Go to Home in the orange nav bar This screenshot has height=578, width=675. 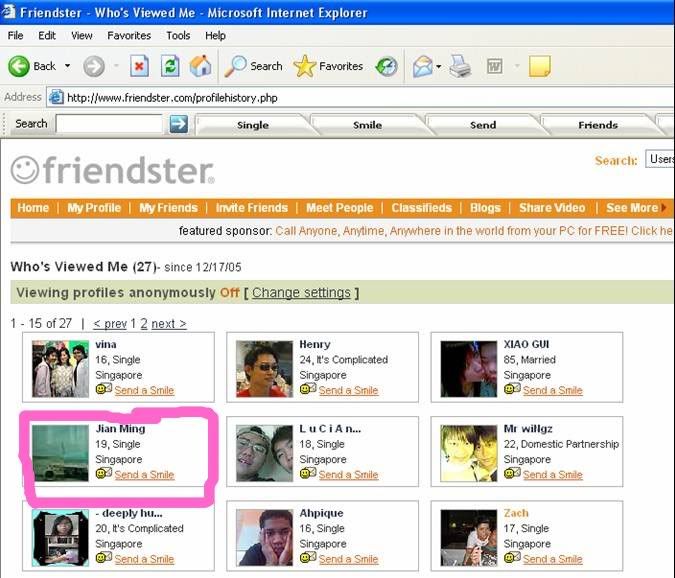(33, 208)
